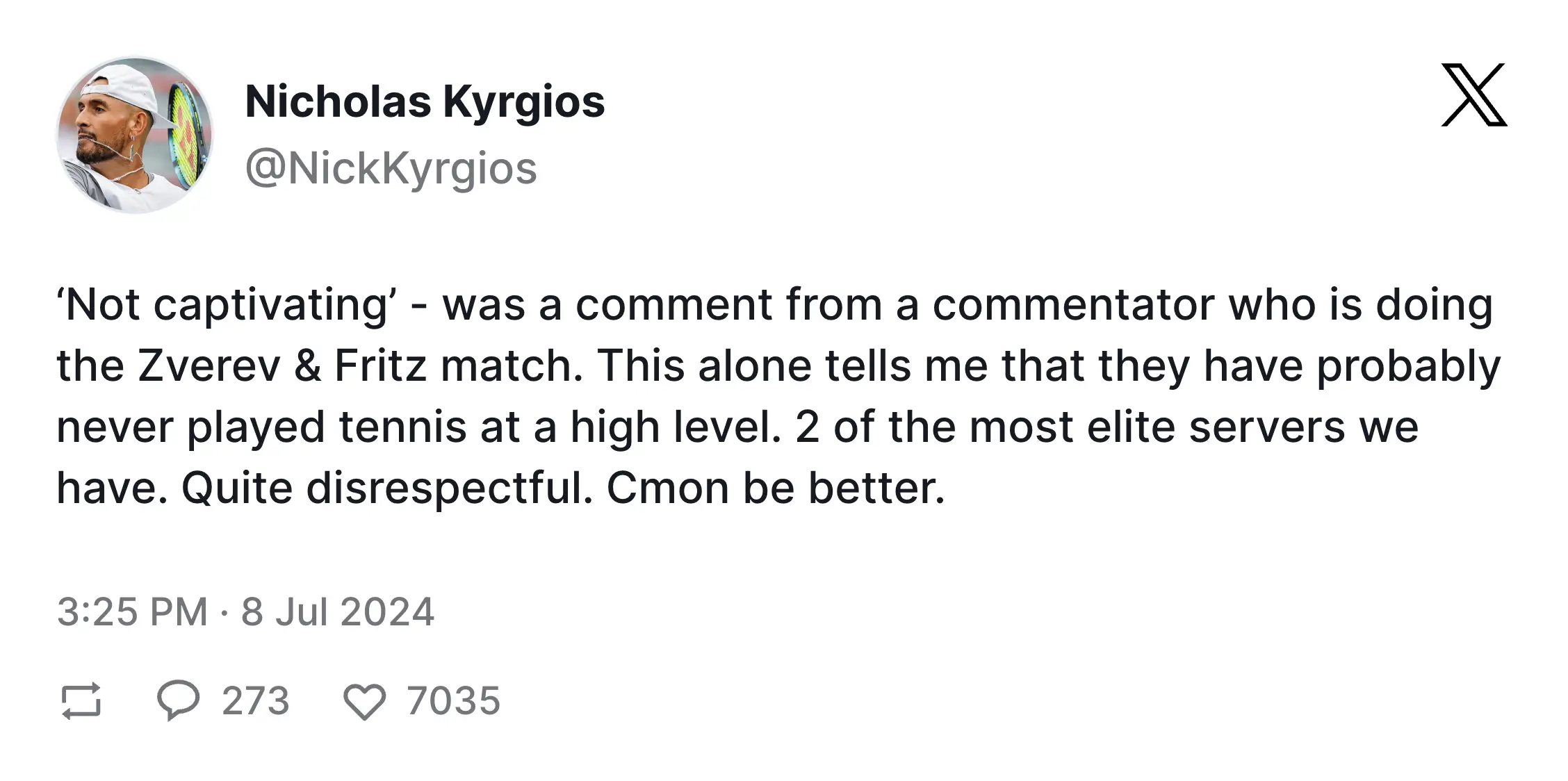This screenshot has width=1568, height=781.
Task: Click the @NickKyrgios handle
Action: pos(392,167)
